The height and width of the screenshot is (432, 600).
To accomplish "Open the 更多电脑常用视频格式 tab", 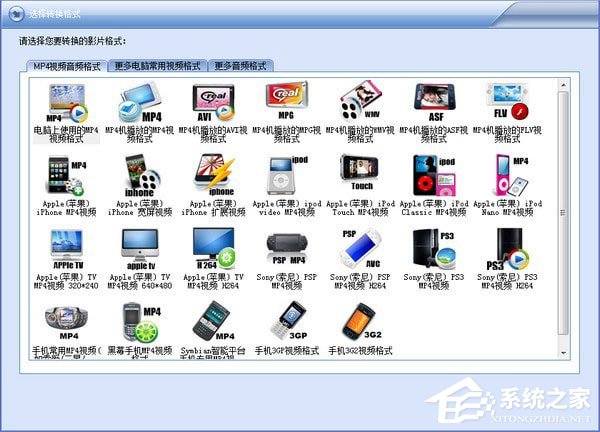I will [157, 65].
